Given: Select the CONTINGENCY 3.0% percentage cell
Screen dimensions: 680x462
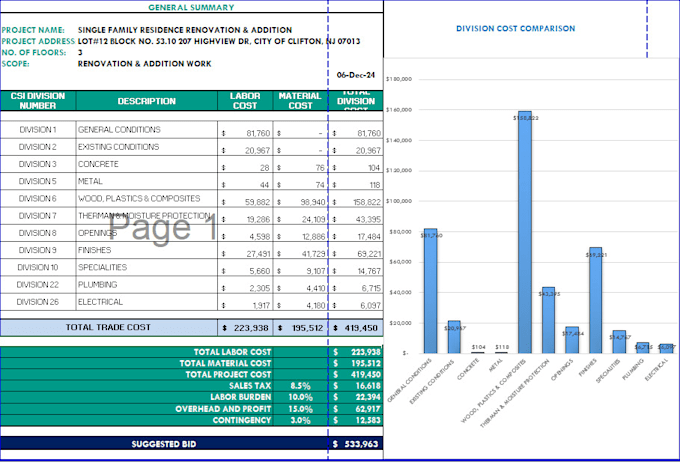Looking at the screenshot, I should point(300,420).
